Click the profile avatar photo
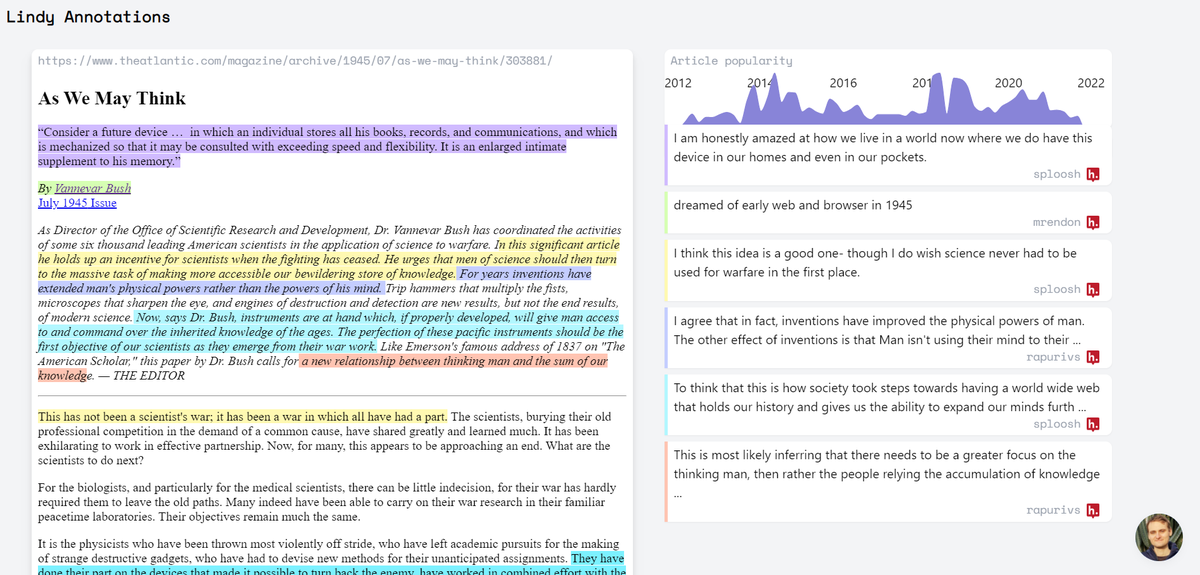The image size is (1200, 575). (x=1159, y=537)
